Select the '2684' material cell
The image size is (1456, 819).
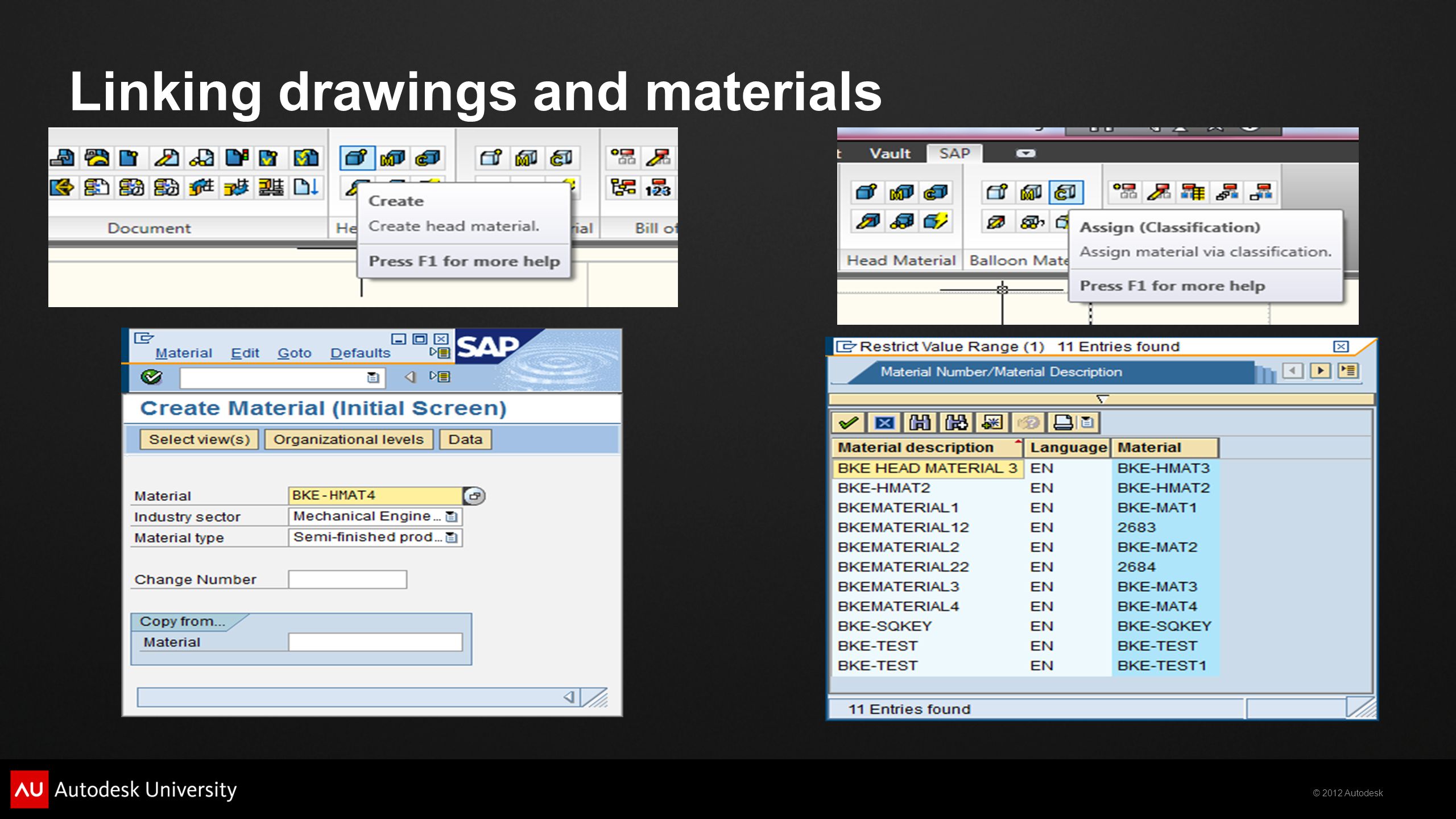[x=1165, y=566]
